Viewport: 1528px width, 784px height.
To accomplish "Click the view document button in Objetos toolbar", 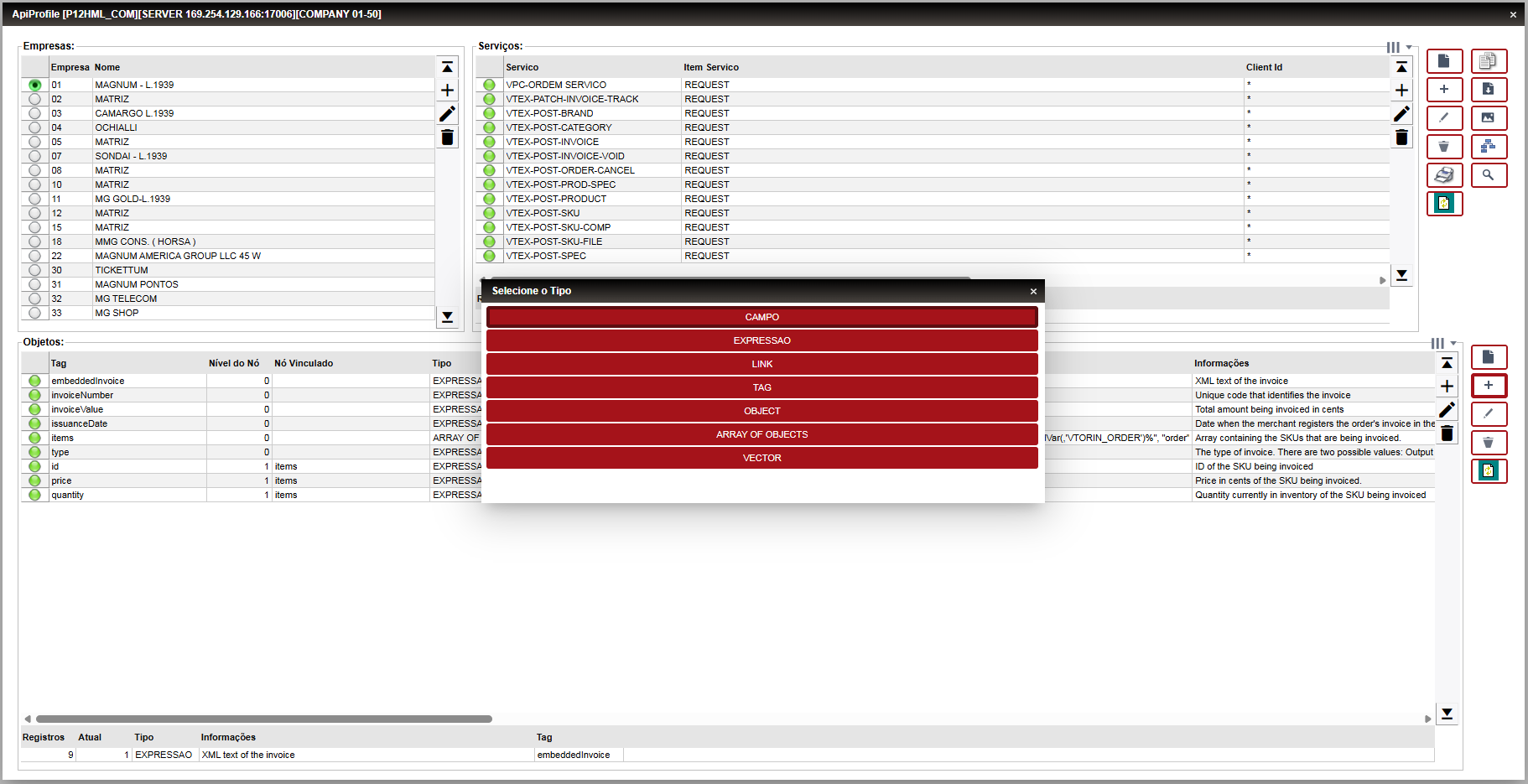I will 1489,357.
